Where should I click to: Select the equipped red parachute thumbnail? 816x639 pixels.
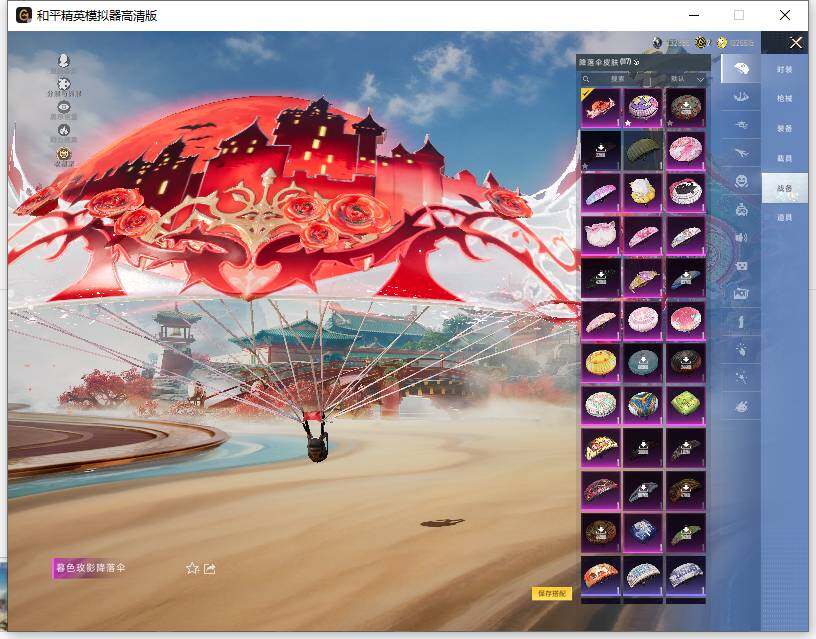(601, 107)
